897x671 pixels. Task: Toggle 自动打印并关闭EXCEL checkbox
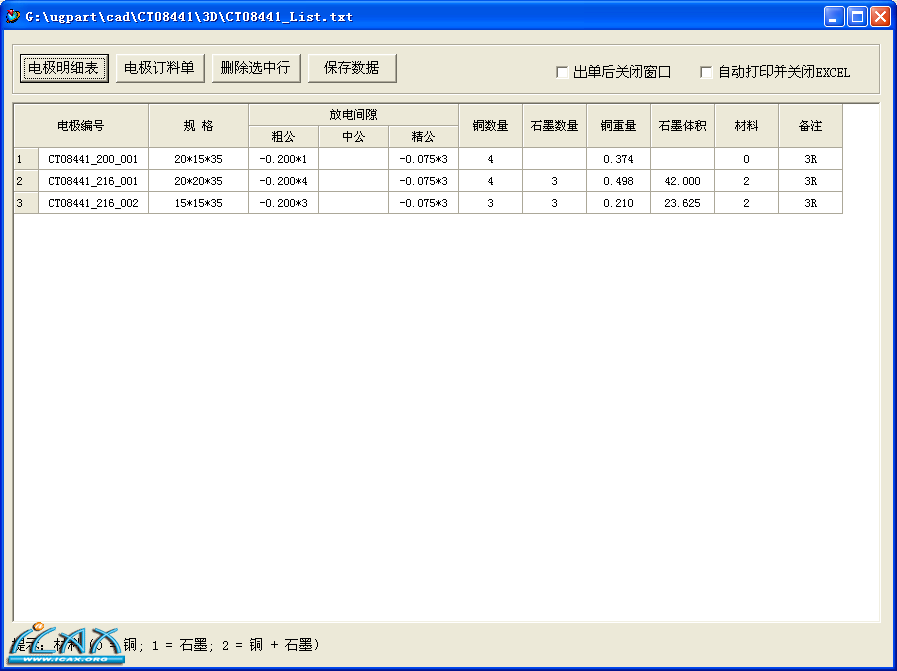(706, 73)
